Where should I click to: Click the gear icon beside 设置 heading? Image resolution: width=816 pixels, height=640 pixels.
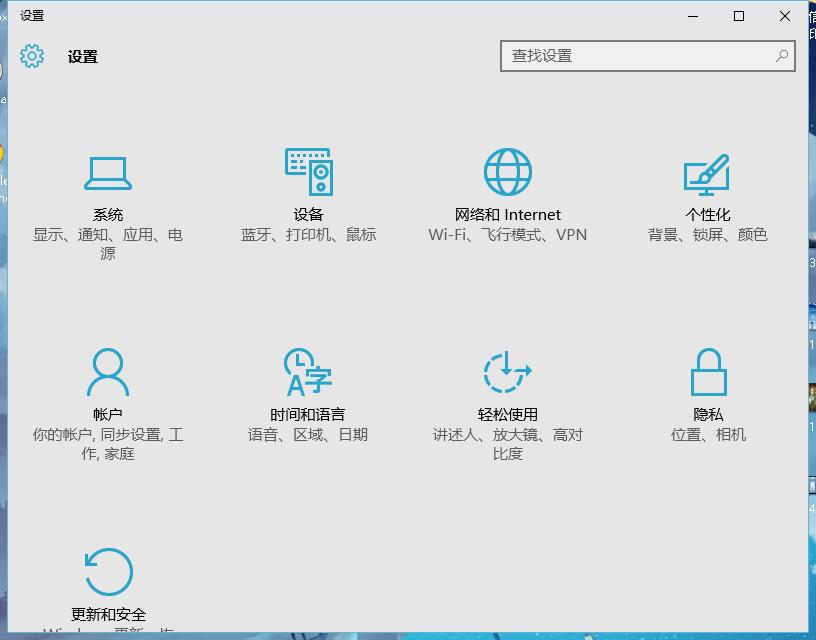pos(32,56)
